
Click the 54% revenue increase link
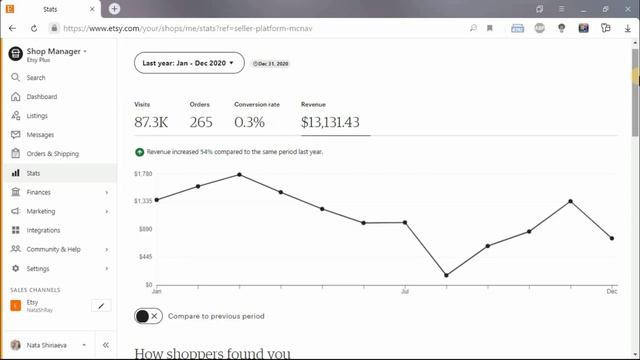pyautogui.click(x=207, y=152)
